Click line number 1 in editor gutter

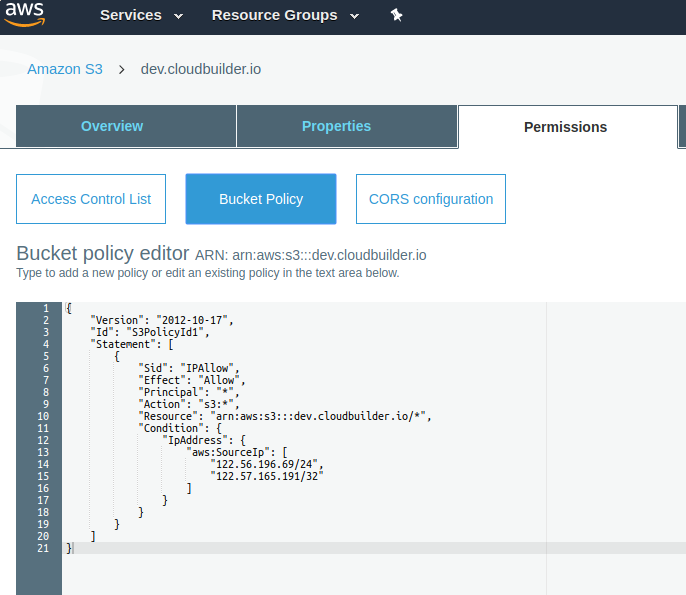tap(45, 308)
